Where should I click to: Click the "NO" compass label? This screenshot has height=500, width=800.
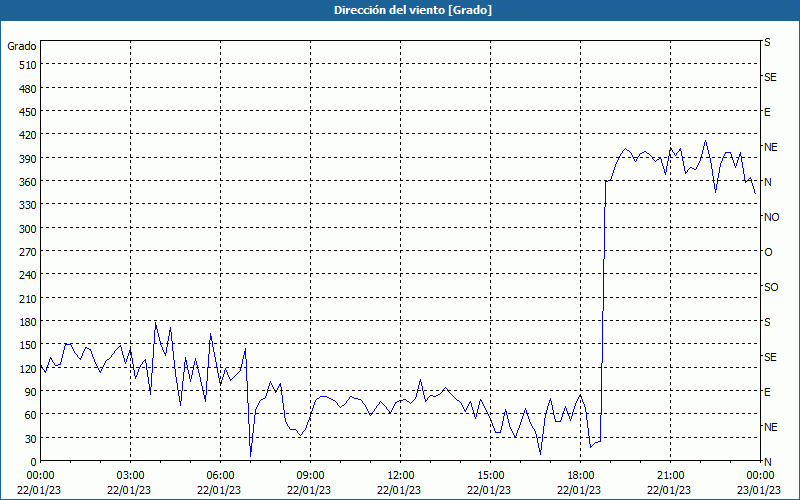(x=771, y=217)
